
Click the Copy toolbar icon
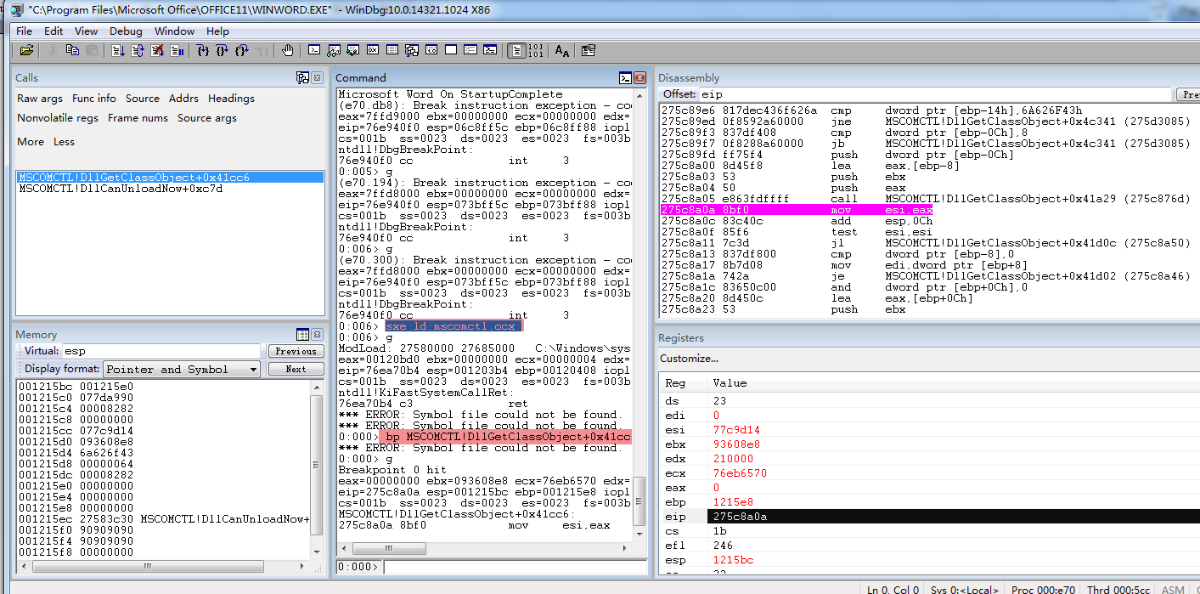coord(73,50)
